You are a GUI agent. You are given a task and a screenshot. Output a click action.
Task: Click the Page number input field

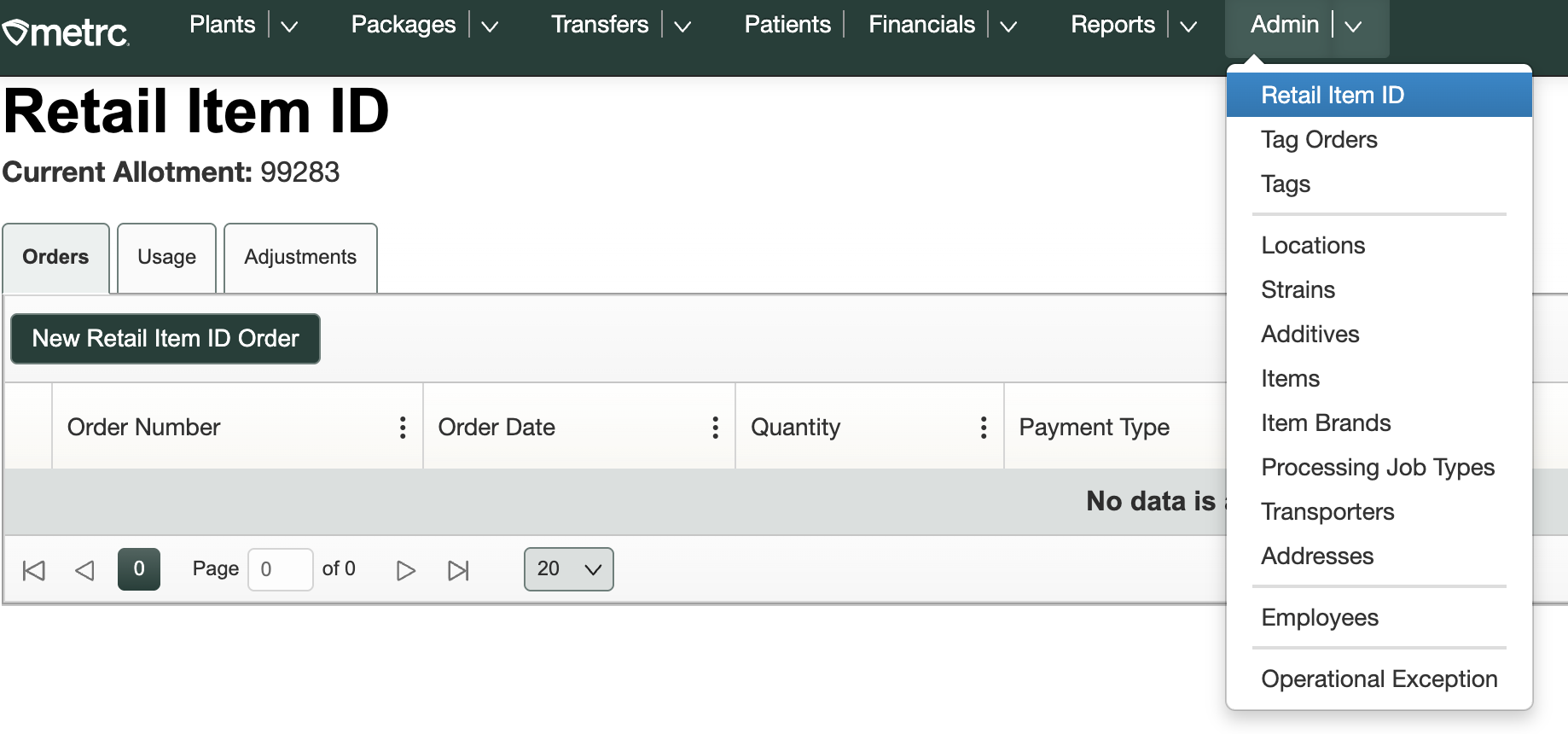(x=280, y=569)
